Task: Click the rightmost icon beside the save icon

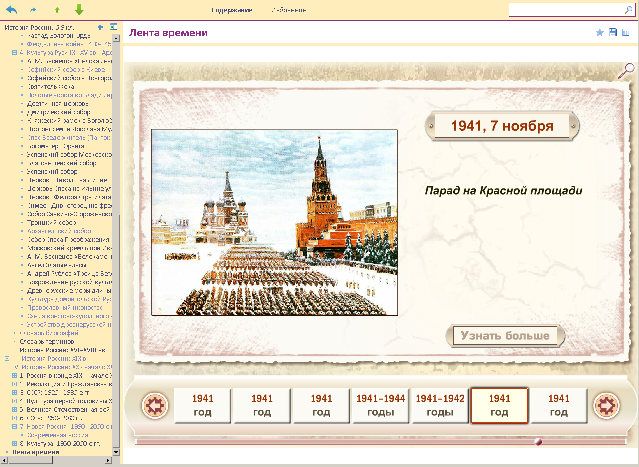Action: (x=626, y=33)
